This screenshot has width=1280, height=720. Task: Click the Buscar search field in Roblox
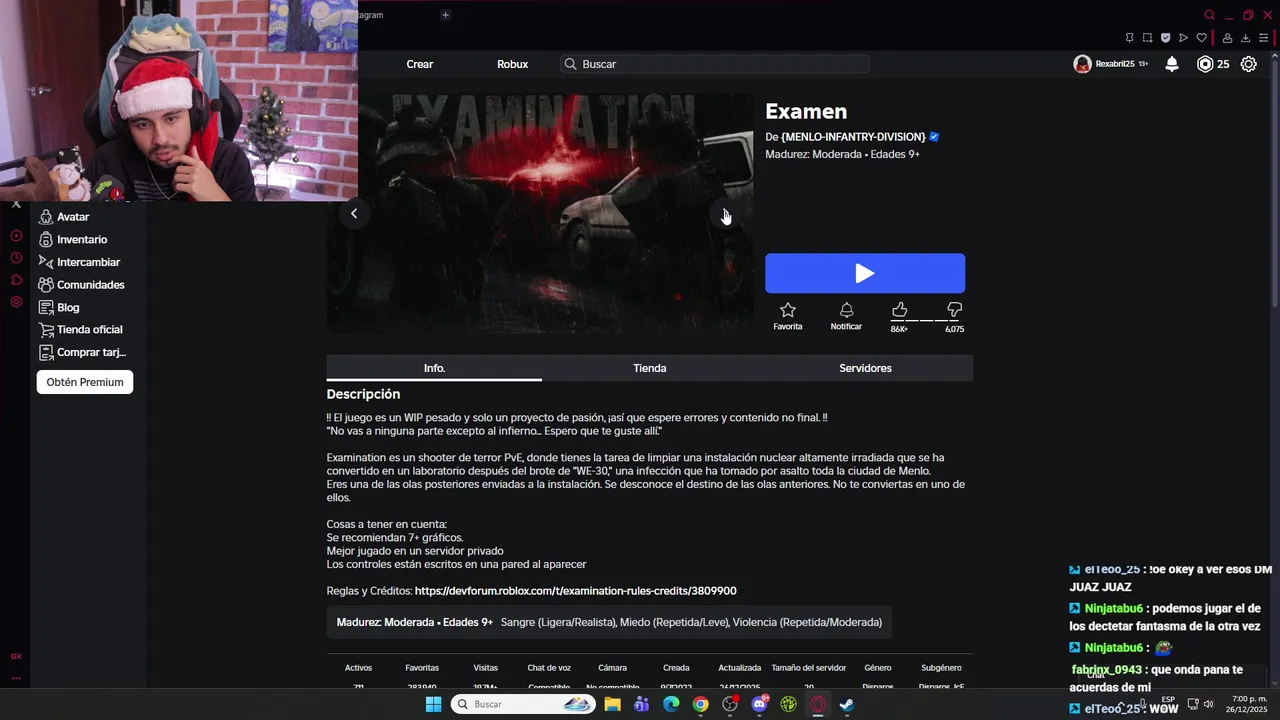[715, 64]
